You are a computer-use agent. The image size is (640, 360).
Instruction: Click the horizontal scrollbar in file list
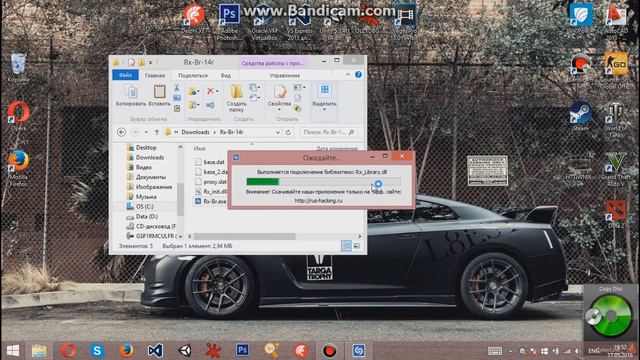[244, 236]
